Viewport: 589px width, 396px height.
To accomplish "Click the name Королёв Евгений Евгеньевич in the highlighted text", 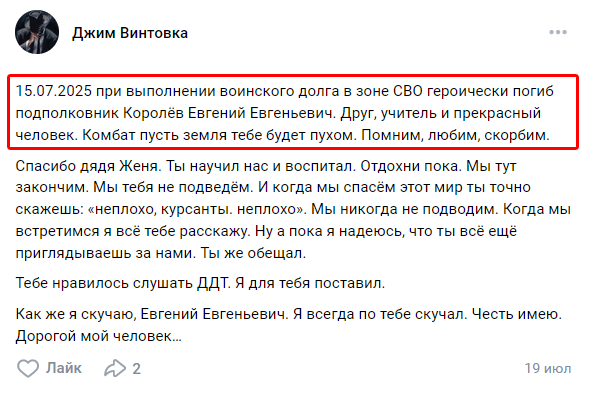I will click(229, 113).
